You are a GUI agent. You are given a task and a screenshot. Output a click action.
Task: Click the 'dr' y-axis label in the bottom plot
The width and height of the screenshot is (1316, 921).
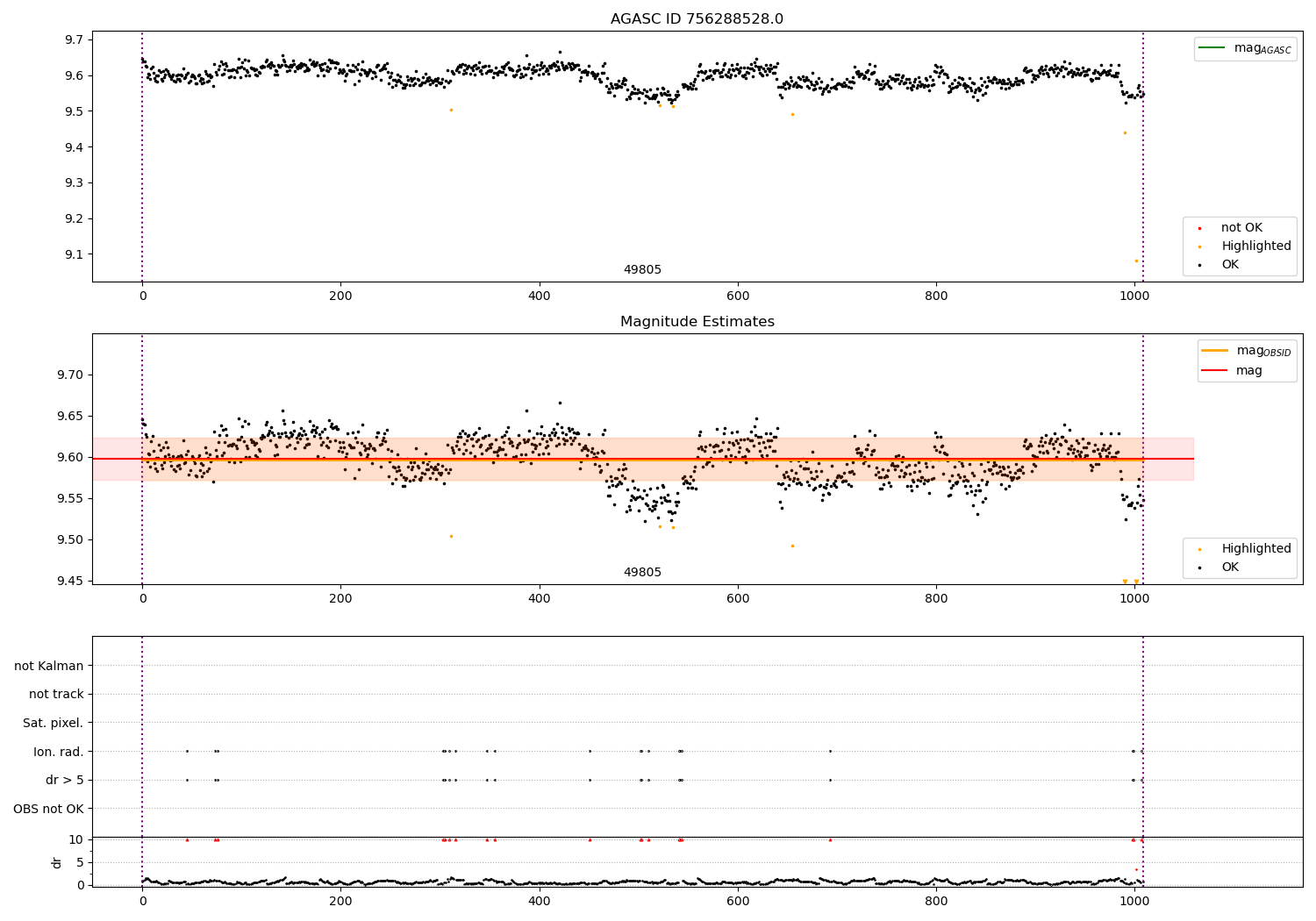pos(57,862)
